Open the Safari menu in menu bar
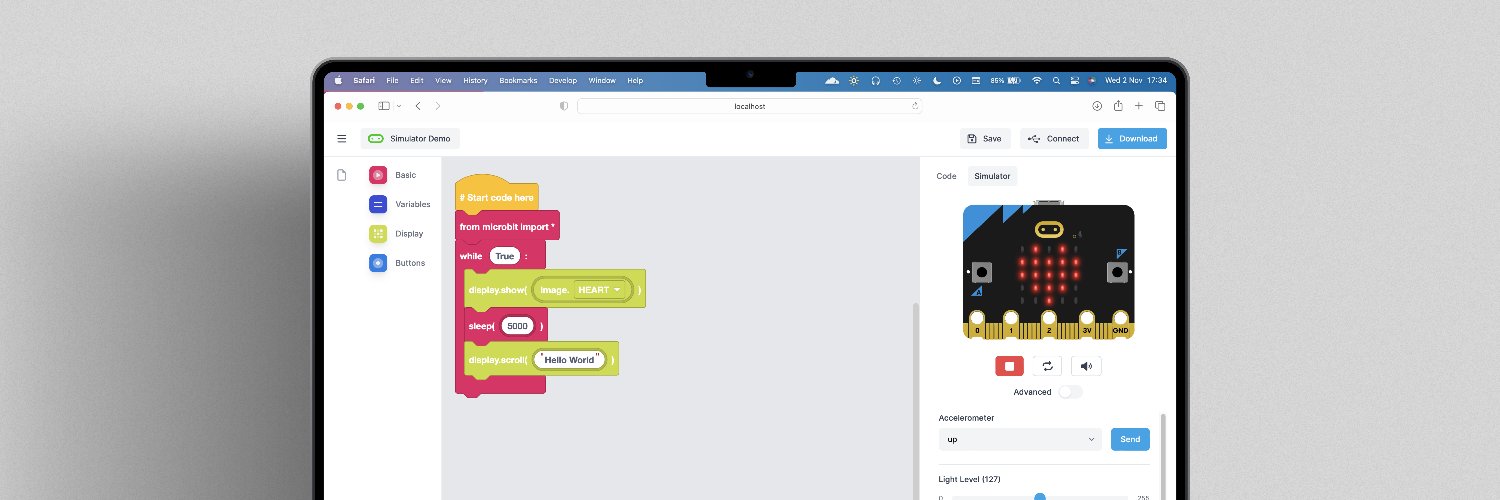1500x500 pixels. [363, 80]
